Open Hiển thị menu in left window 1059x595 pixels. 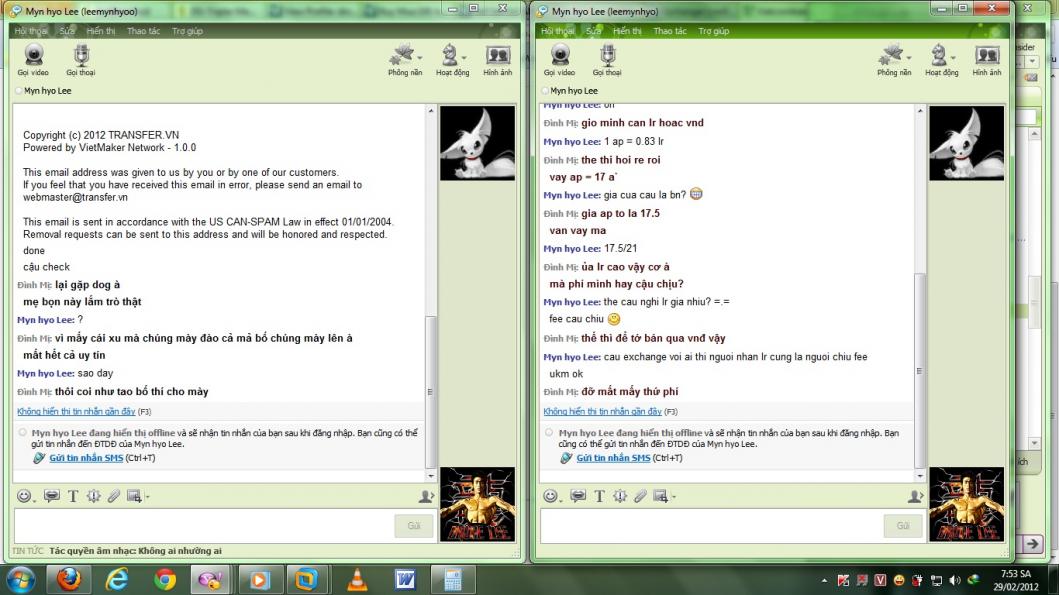tap(101, 31)
